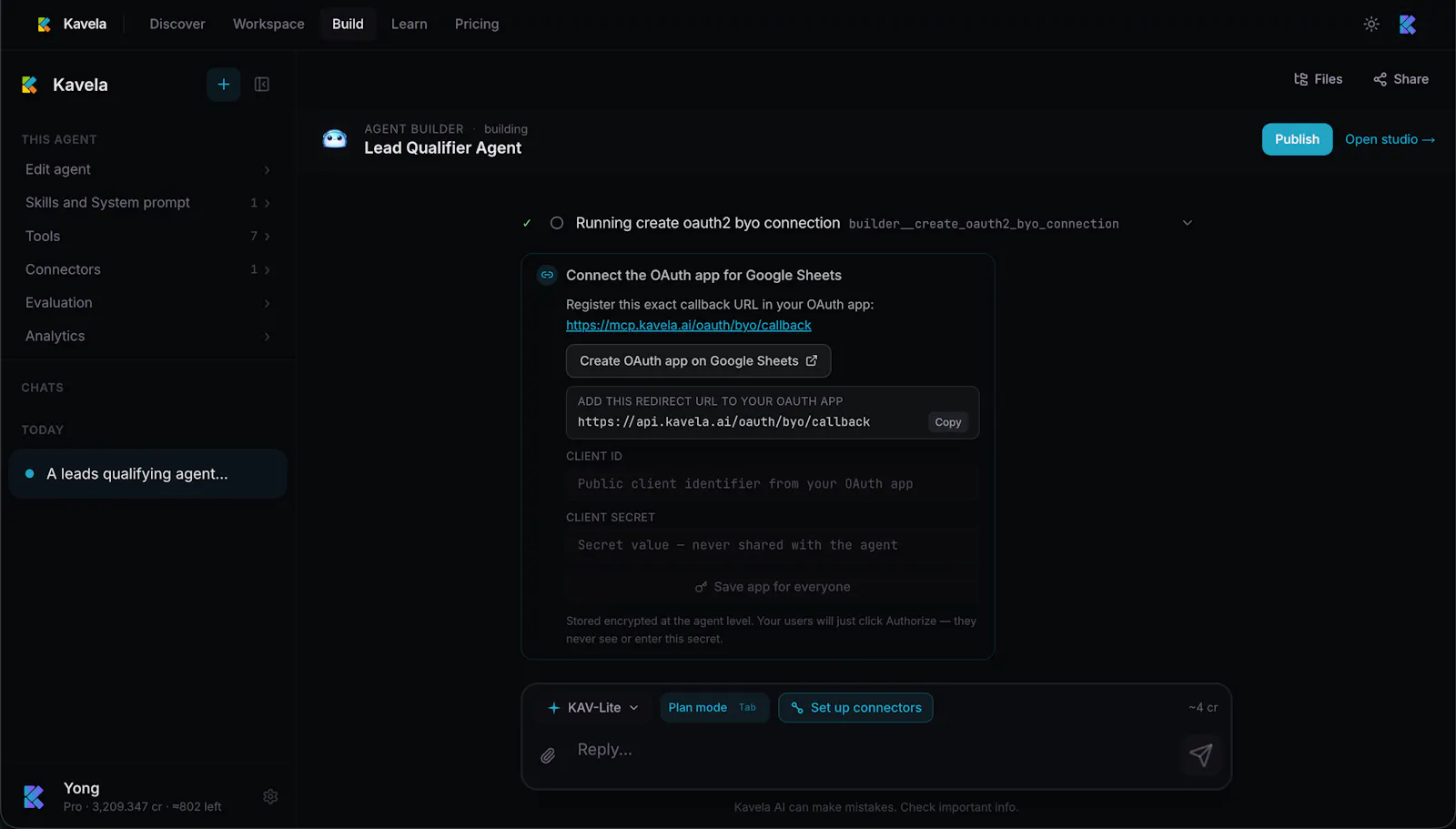1456x829 pixels.
Task: Click Create OAuth app on Google Sheets
Action: tap(698, 361)
